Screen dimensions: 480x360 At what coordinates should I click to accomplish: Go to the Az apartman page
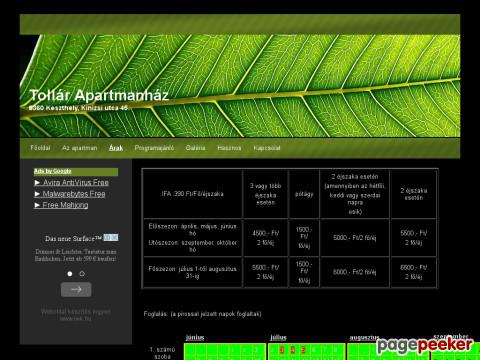pos(80,148)
